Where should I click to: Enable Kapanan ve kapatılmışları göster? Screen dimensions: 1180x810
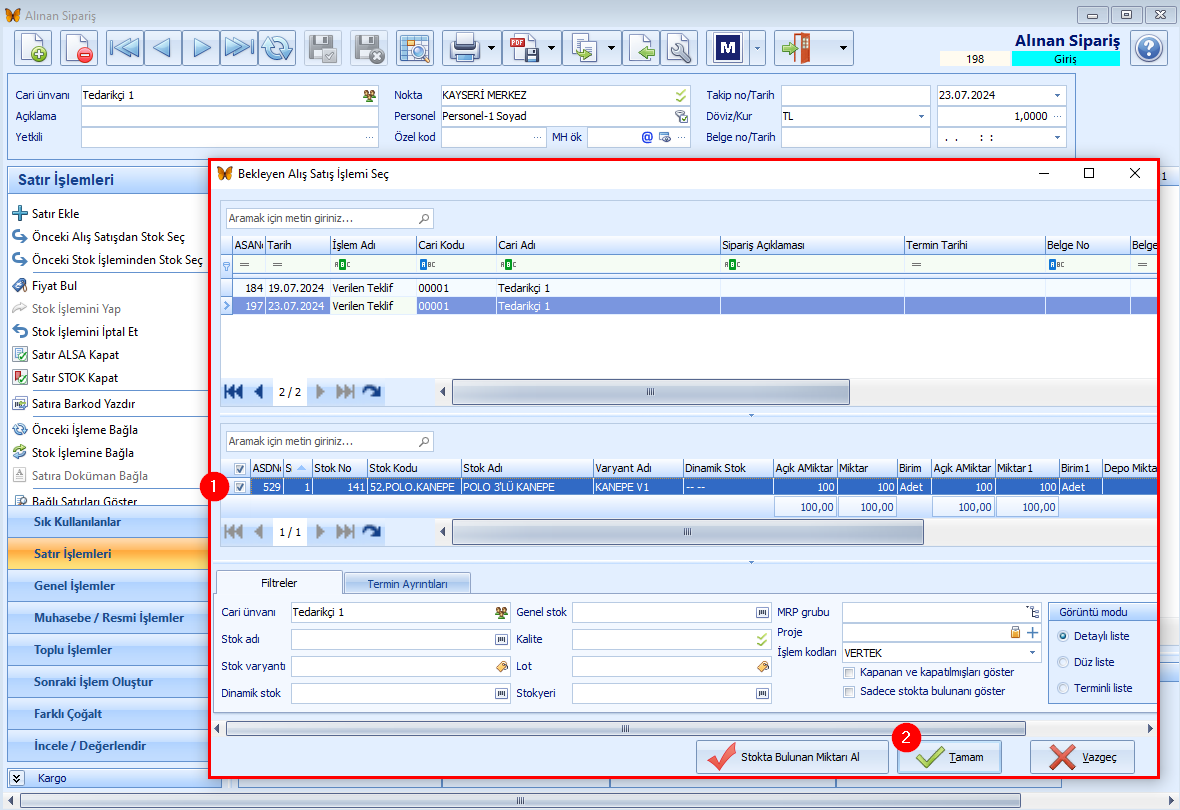850,672
